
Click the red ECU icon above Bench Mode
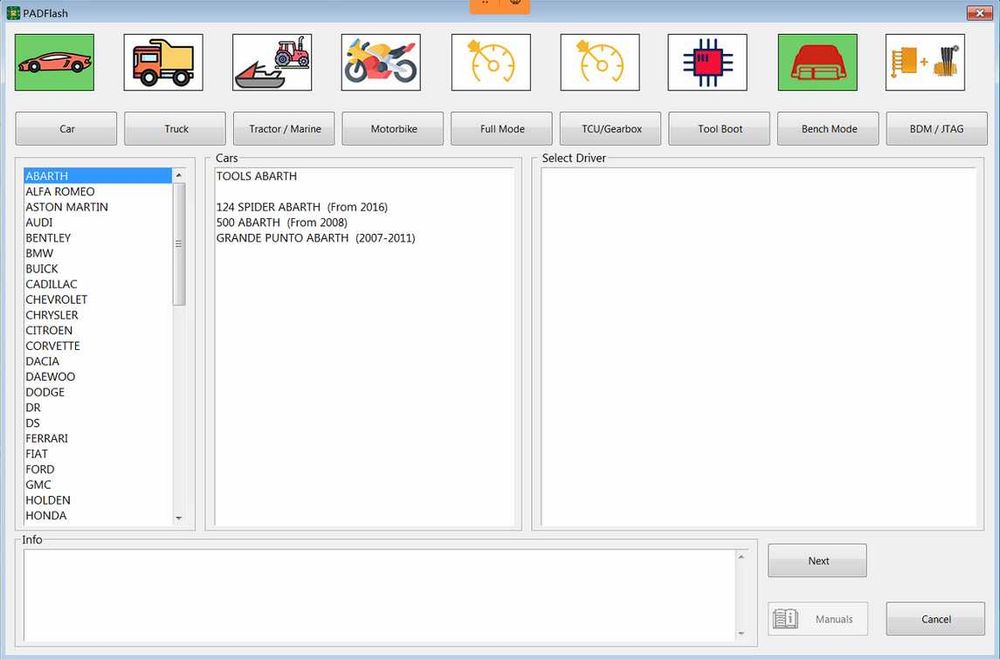click(x=818, y=63)
